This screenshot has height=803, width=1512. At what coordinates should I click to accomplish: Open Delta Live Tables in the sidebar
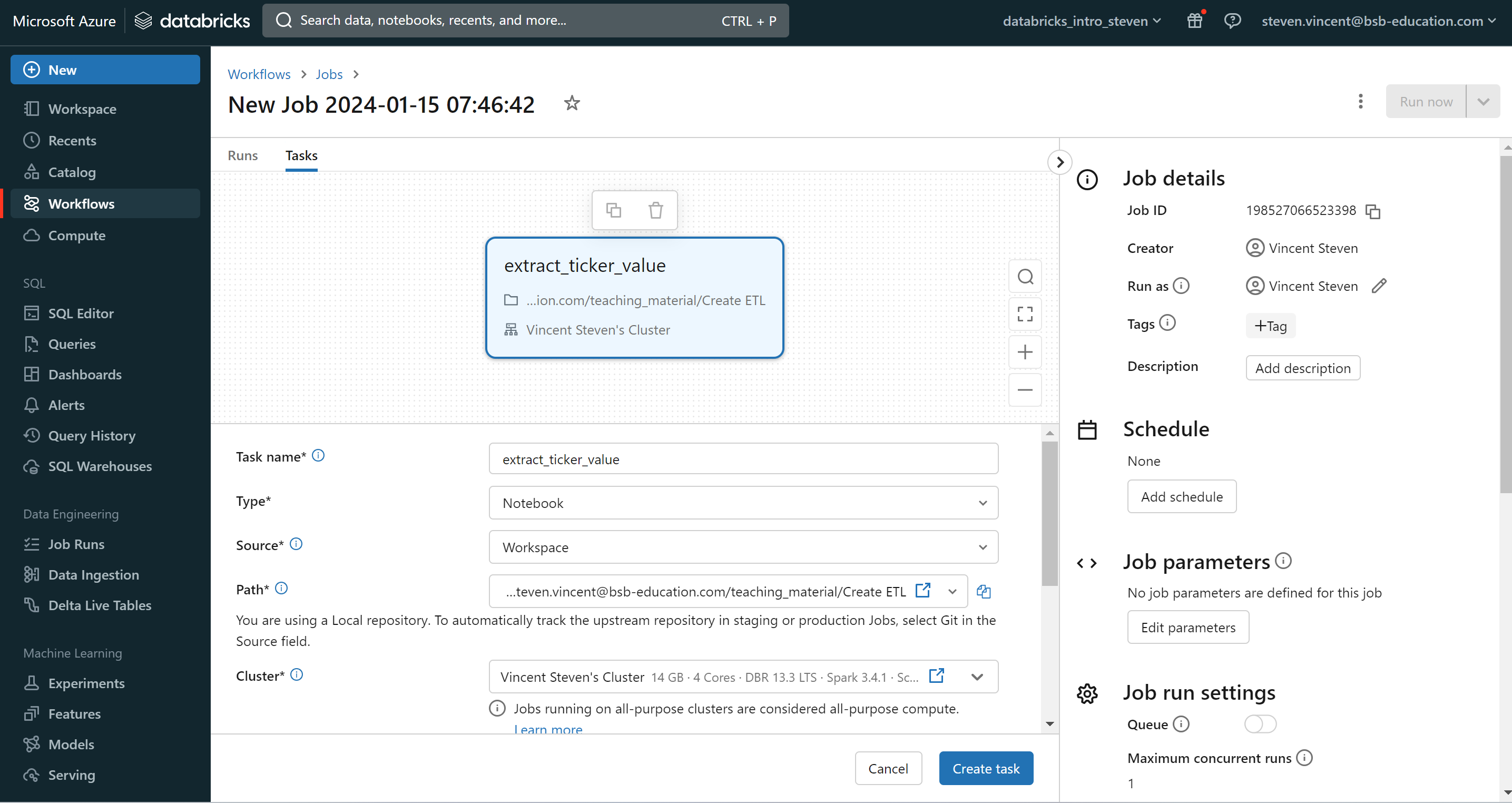tap(105, 605)
